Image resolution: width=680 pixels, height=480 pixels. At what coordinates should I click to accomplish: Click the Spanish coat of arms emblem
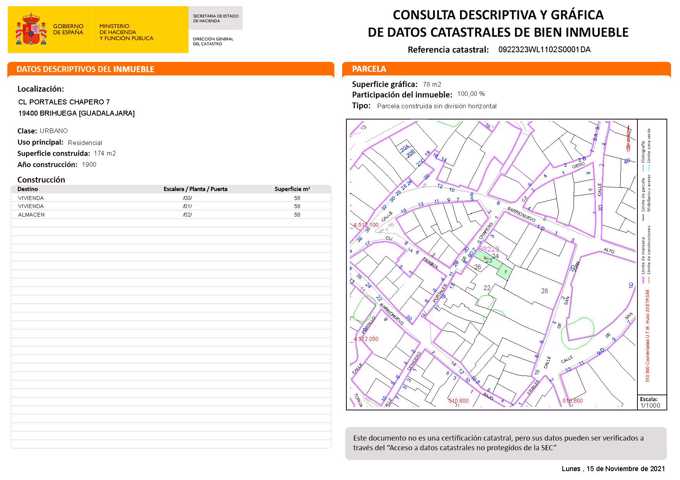click(31, 30)
